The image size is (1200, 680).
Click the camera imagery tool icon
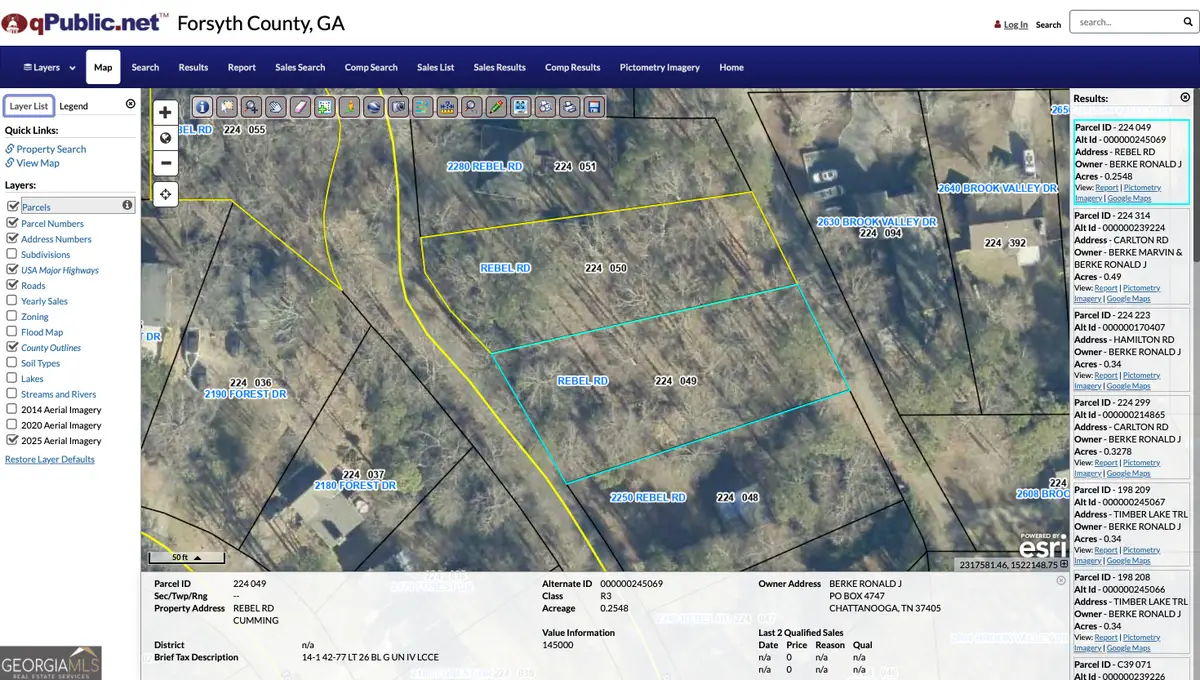coord(398,106)
